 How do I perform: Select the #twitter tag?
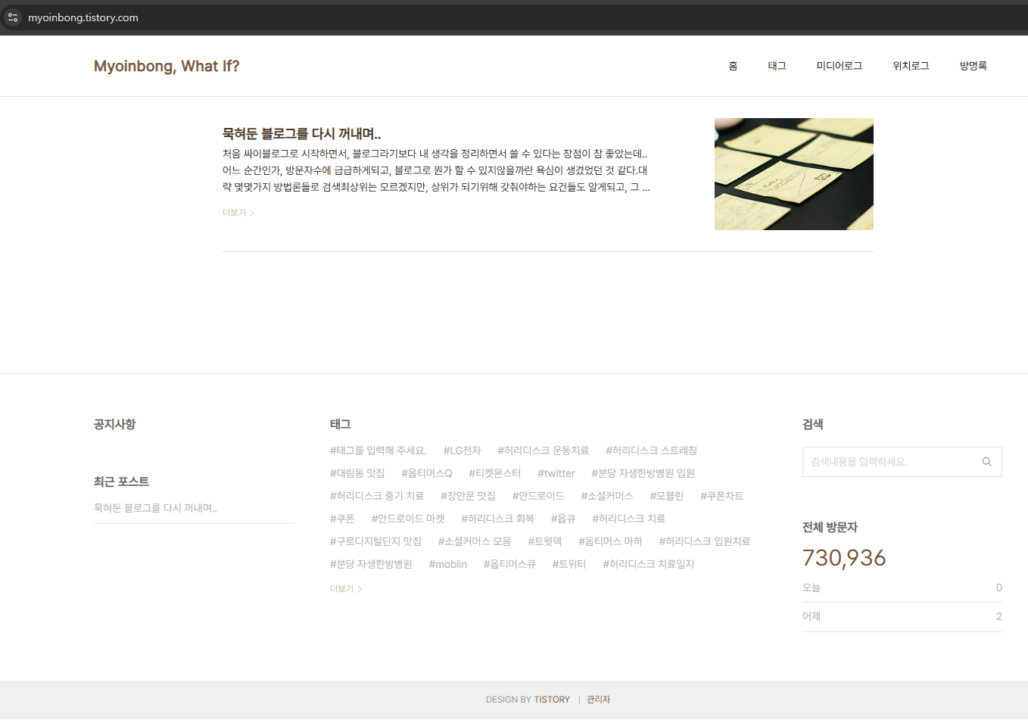(556, 473)
